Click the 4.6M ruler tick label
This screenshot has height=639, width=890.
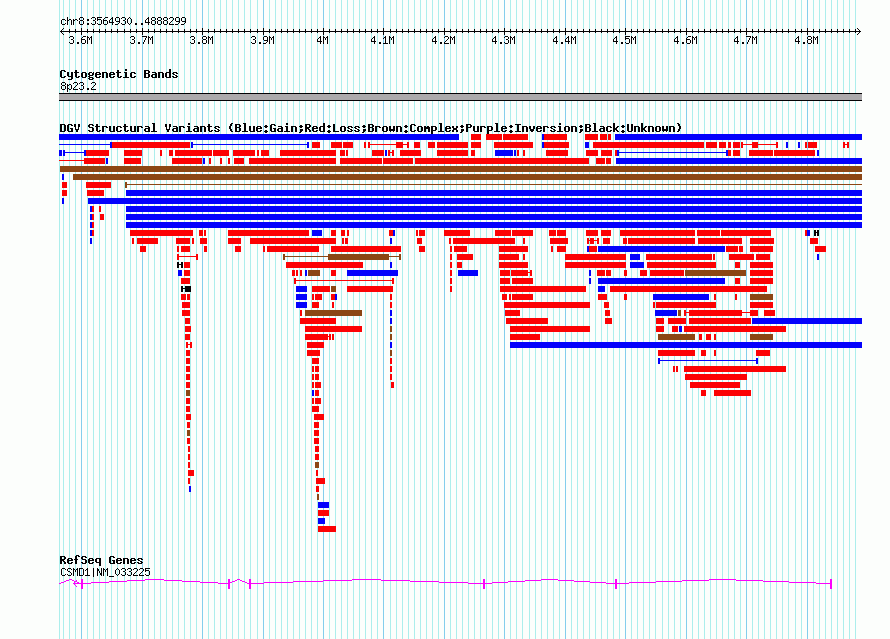685,40
